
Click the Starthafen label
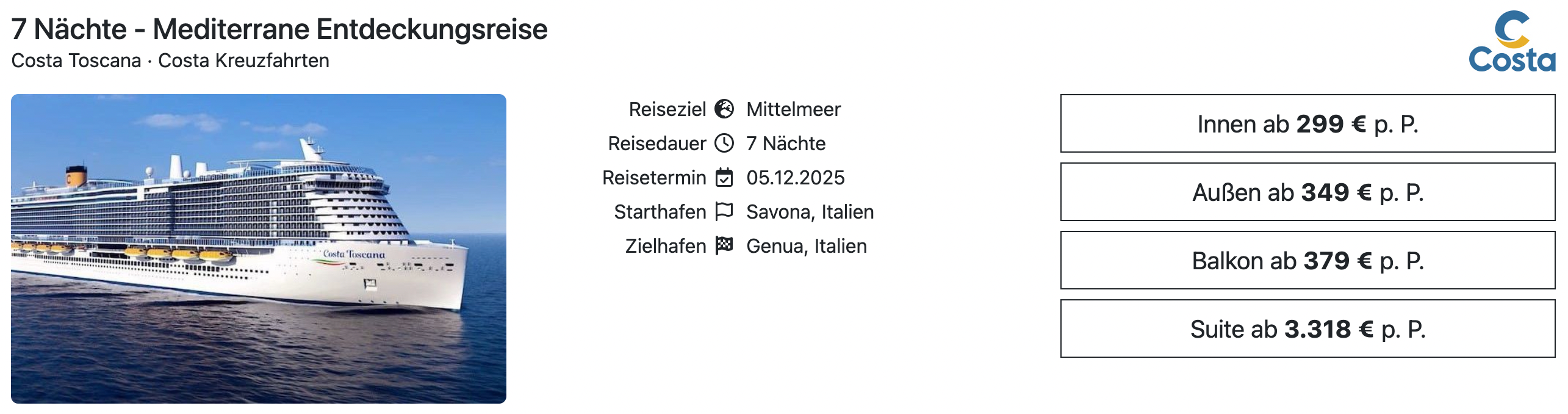point(660,212)
